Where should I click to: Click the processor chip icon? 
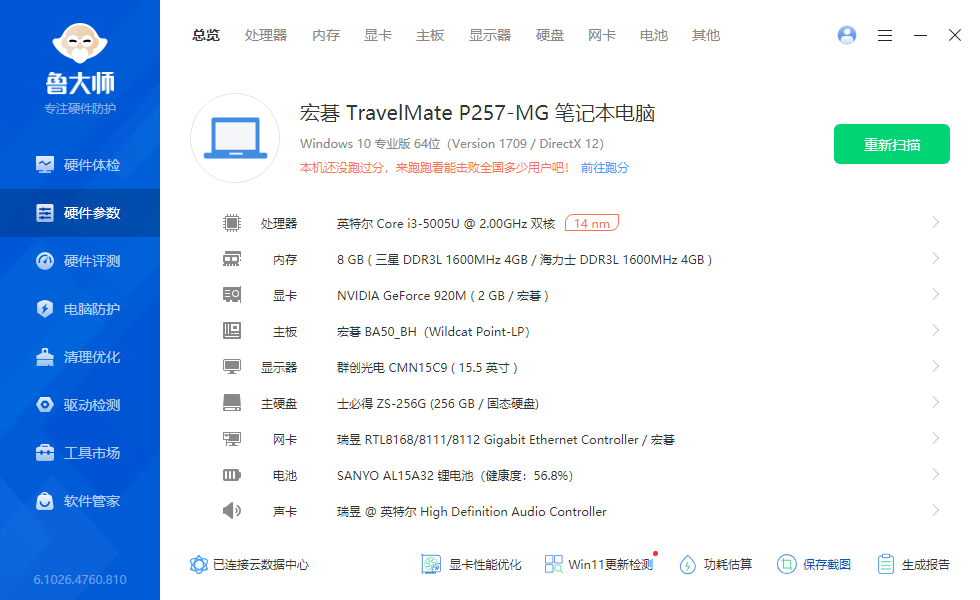coord(232,223)
